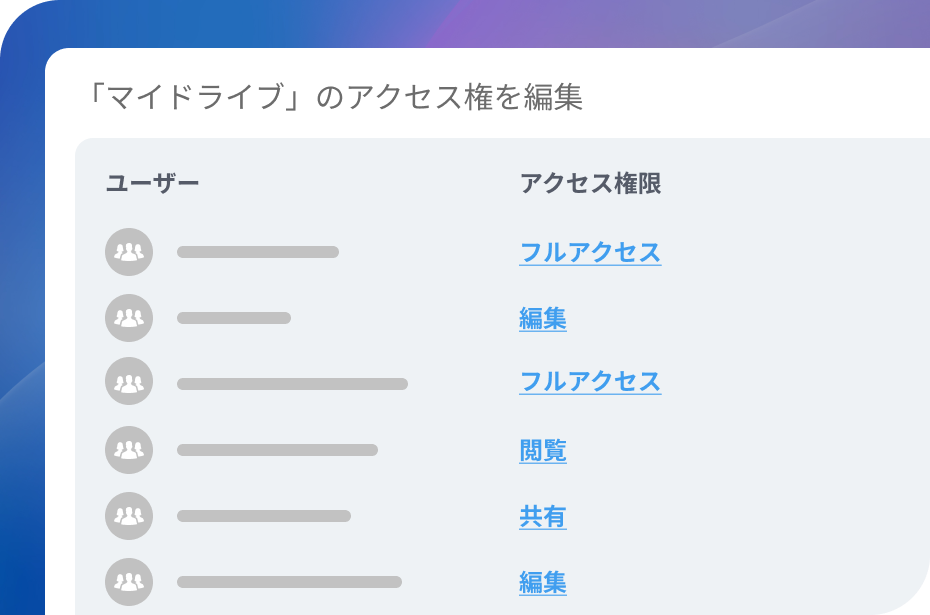The image size is (930, 615).
Task: Click the user name in the third row
Action: (x=292, y=383)
